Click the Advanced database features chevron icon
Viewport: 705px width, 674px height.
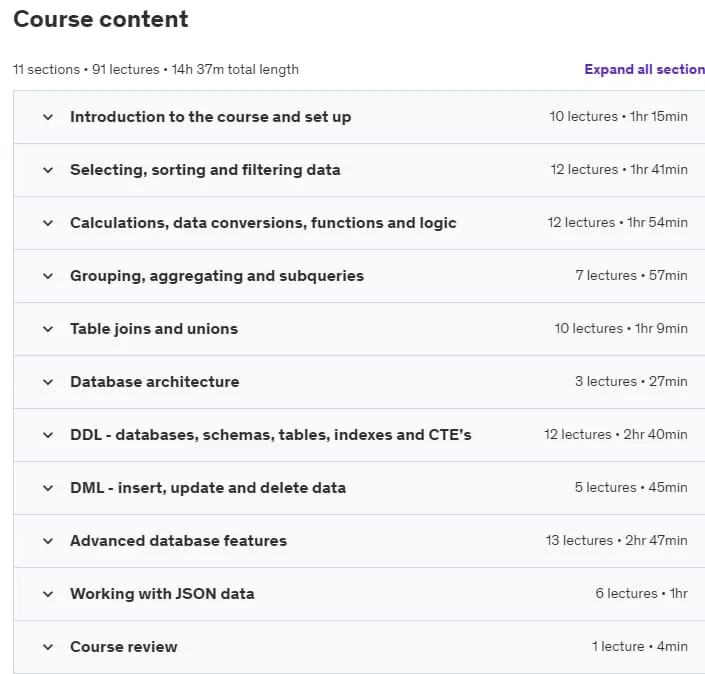click(48, 542)
